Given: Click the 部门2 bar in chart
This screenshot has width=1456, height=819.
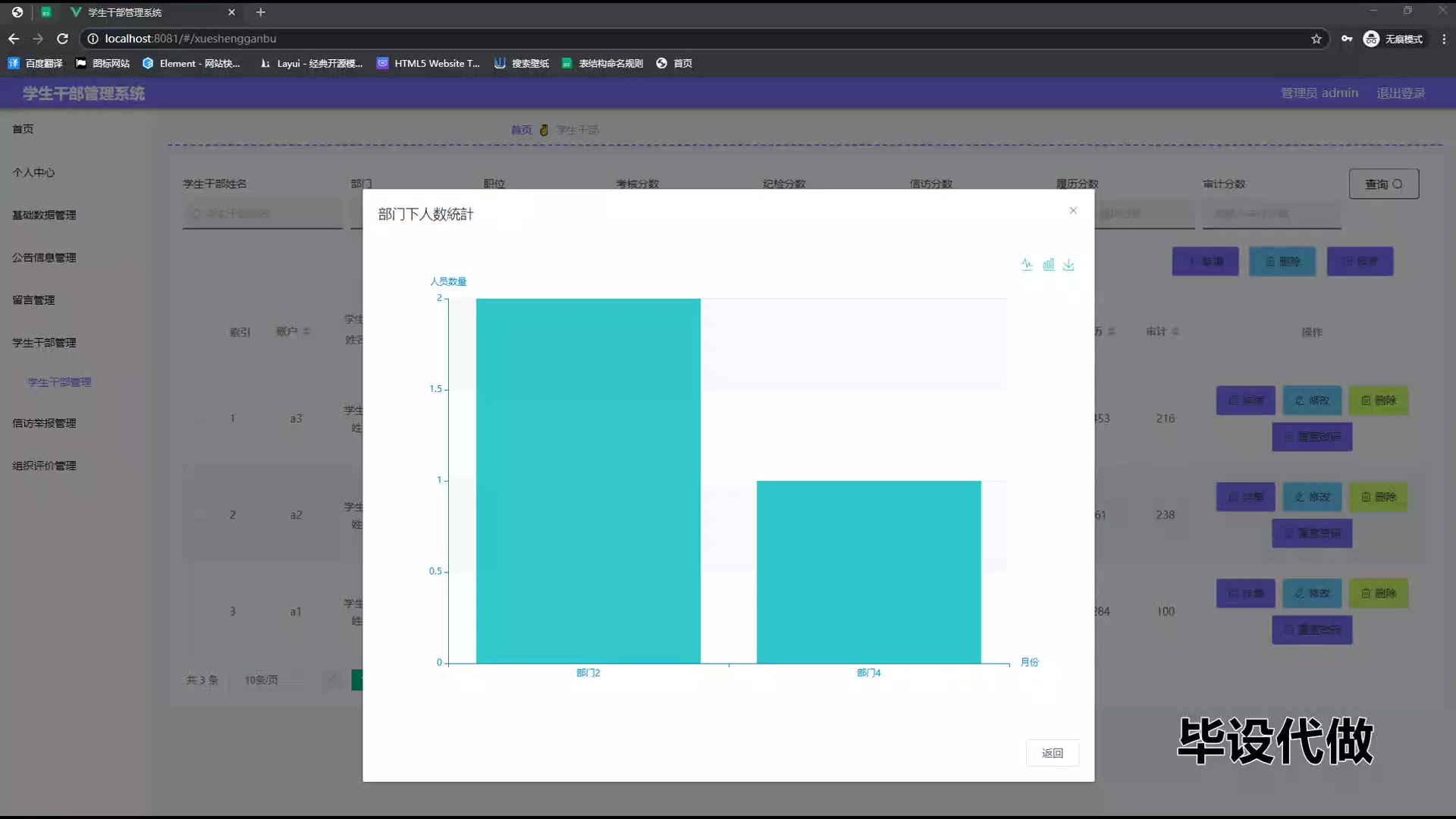Looking at the screenshot, I should [588, 481].
